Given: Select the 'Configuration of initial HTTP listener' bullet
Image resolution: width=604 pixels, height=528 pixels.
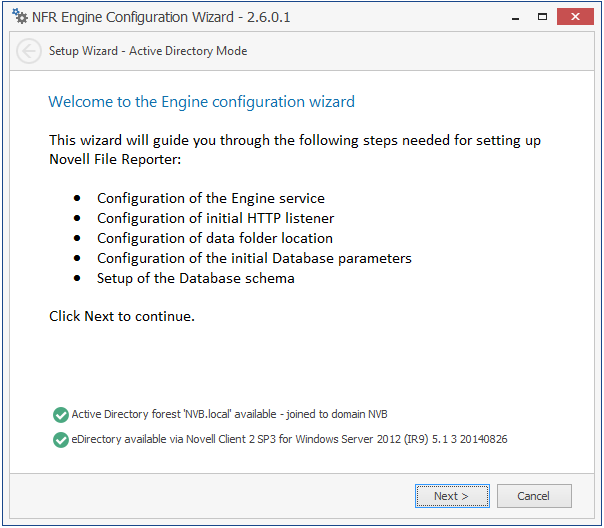Looking at the screenshot, I should coord(215,218).
